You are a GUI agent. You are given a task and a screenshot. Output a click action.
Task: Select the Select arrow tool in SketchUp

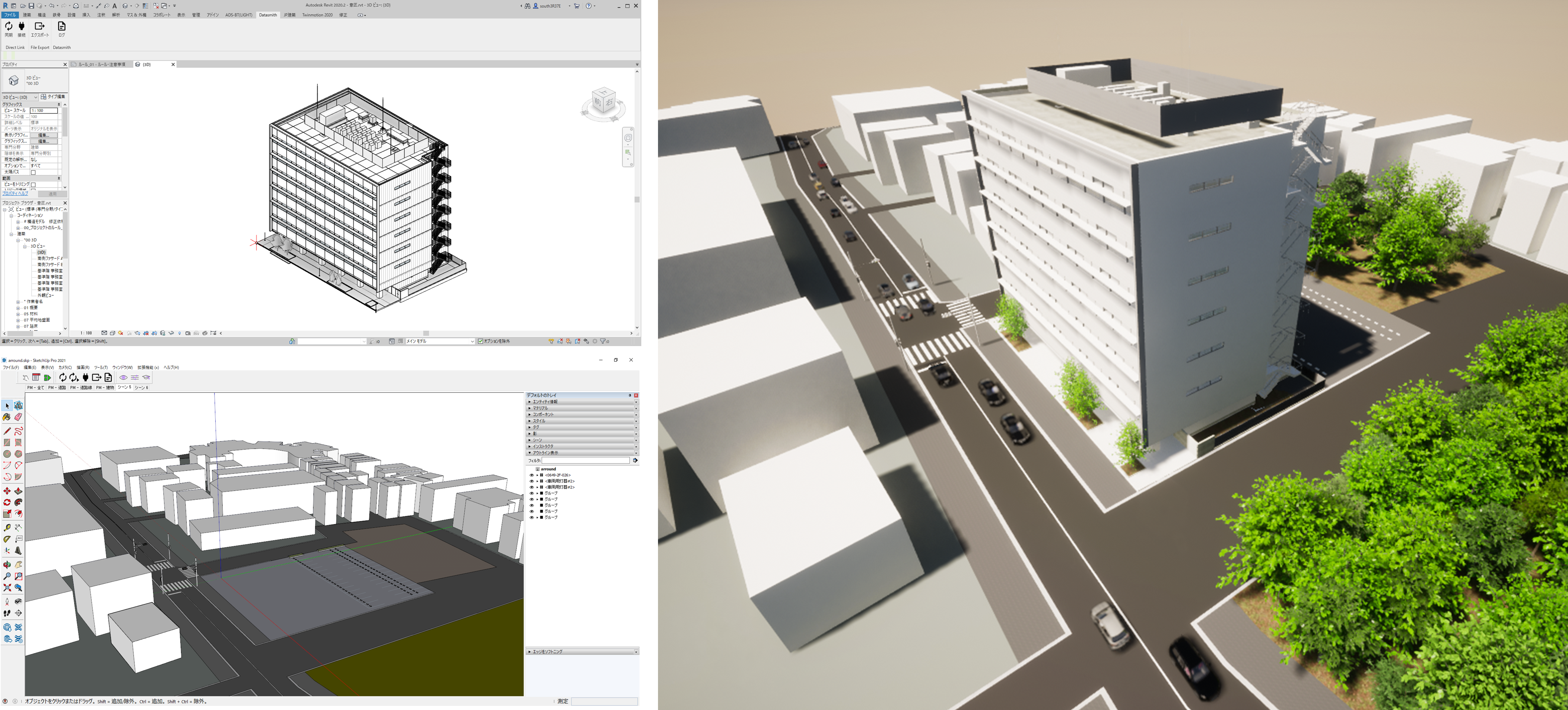7,406
